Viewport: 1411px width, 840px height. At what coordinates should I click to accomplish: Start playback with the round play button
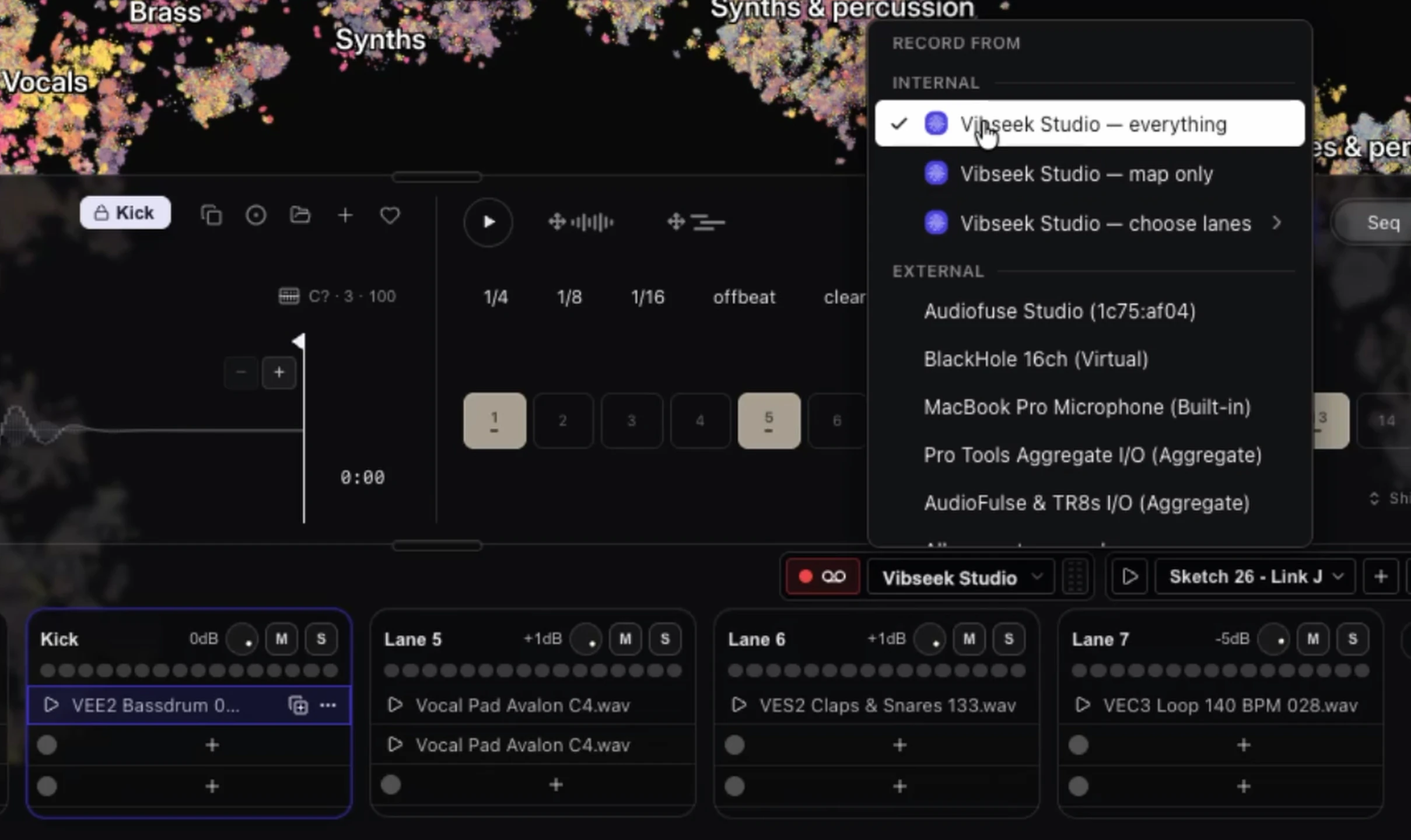(488, 222)
